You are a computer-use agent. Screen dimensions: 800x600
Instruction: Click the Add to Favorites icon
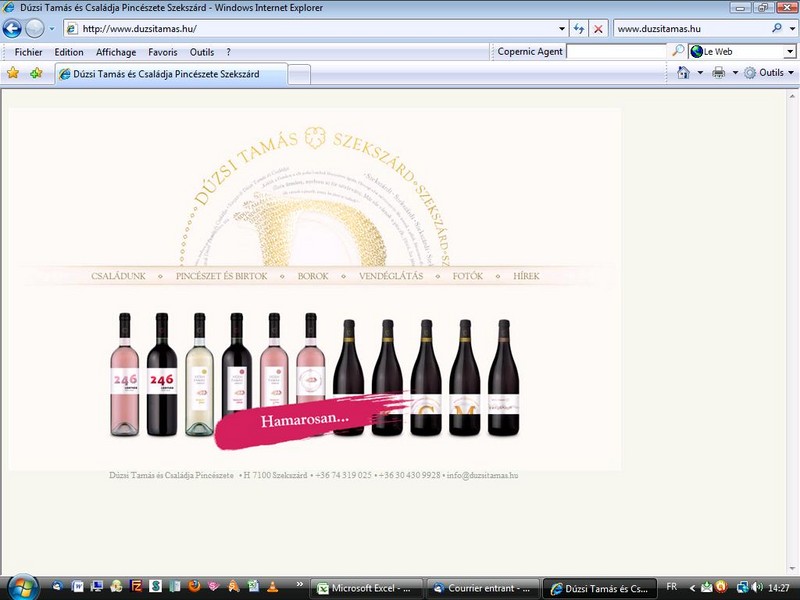coord(36,73)
